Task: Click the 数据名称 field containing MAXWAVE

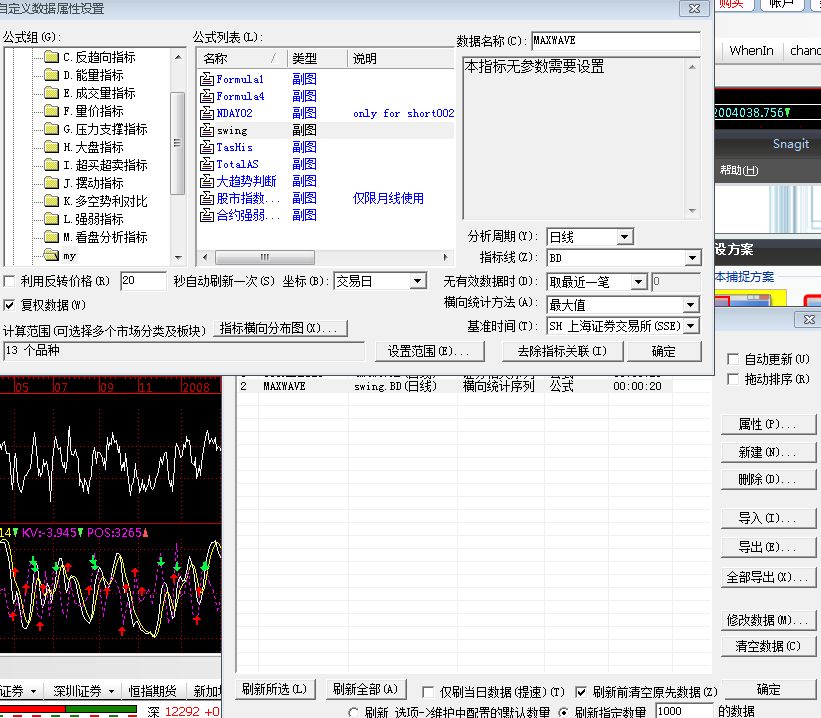Action: coord(615,41)
